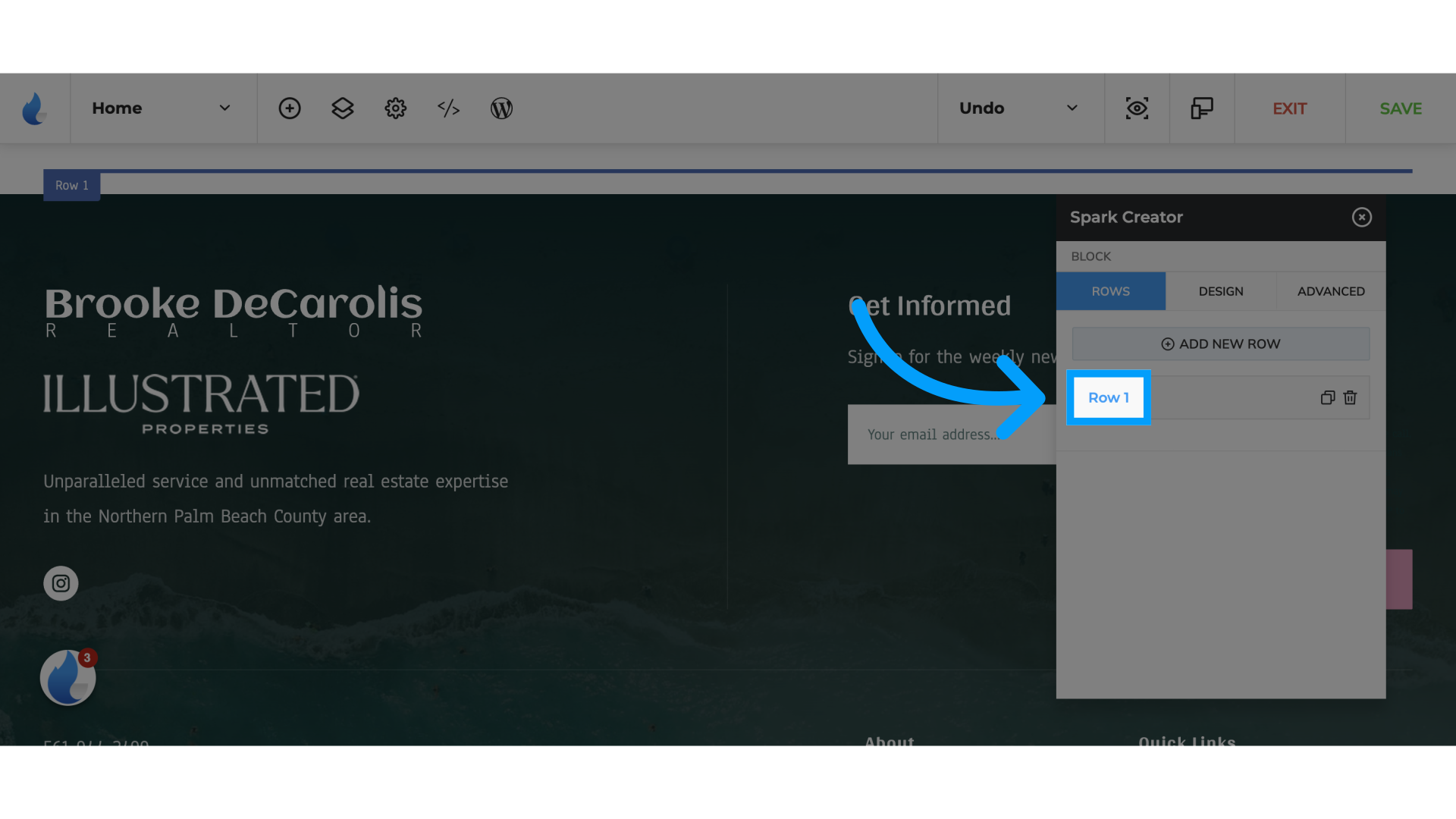Click the Instagram icon
1456x819 pixels.
tap(61, 583)
